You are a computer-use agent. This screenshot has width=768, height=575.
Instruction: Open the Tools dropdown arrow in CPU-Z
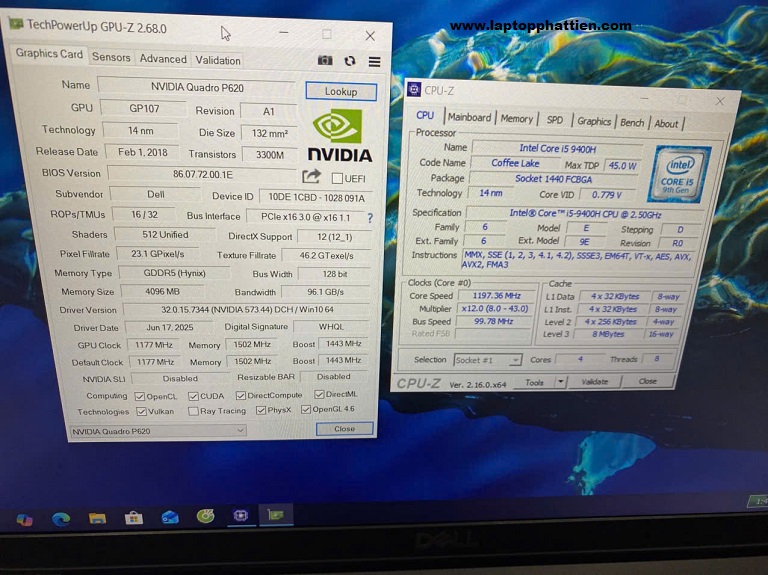click(x=561, y=382)
